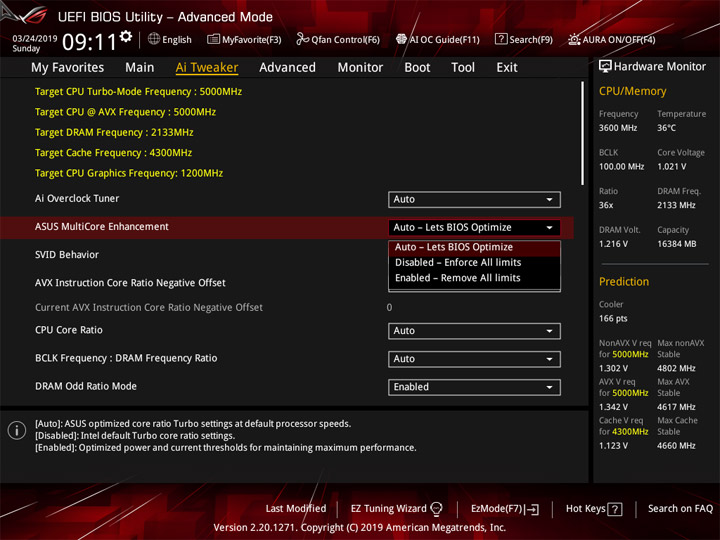Switch to My Favorites tab

[68, 68]
